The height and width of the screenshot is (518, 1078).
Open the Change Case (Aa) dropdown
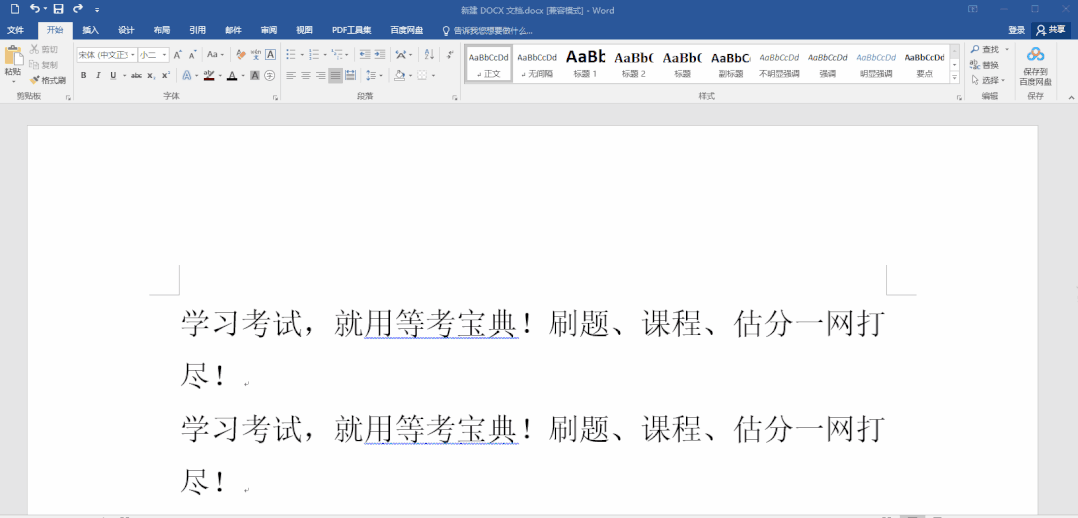(x=216, y=54)
